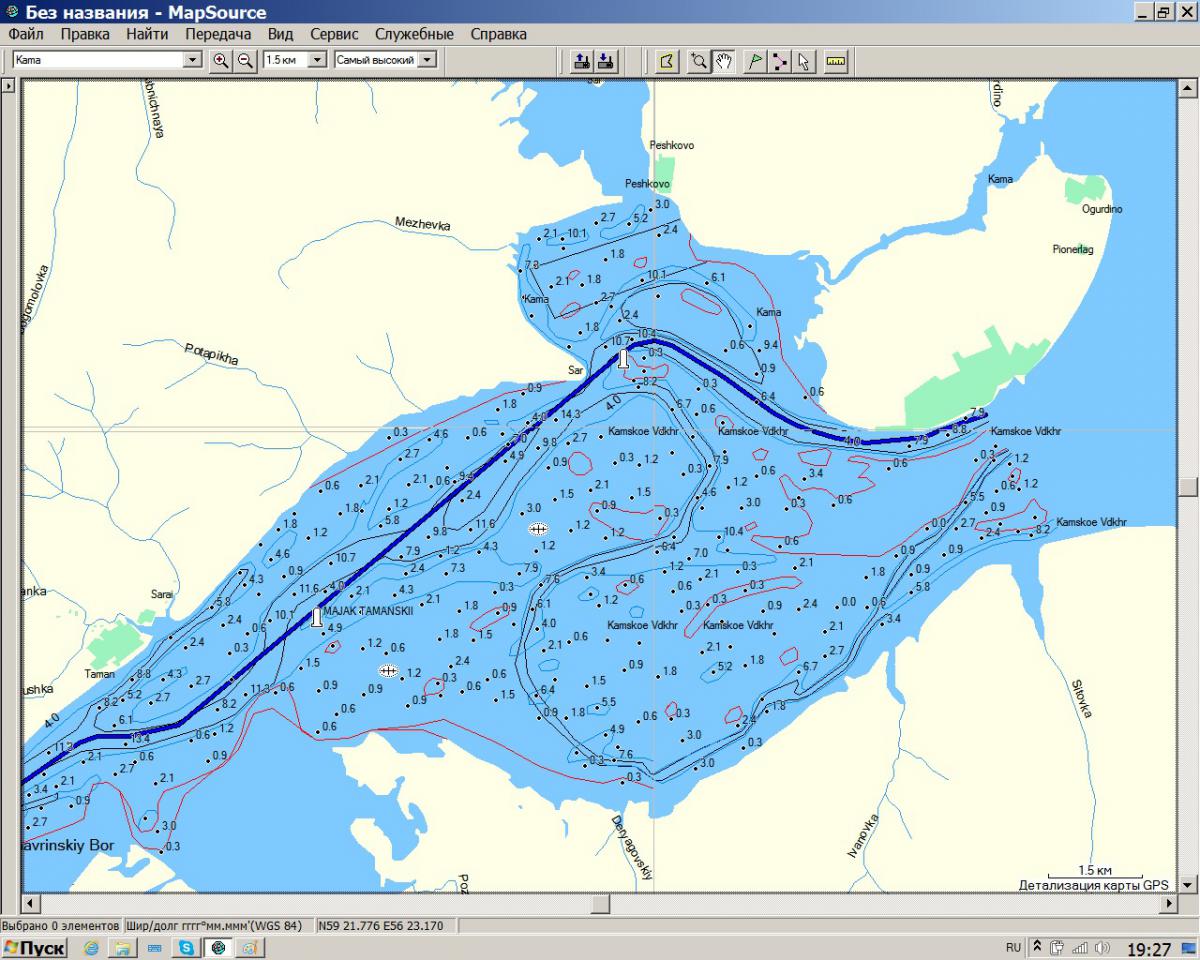Viewport: 1200px width, 960px height.
Task: Toggle the arrow selection tool
Action: pyautogui.click(x=804, y=61)
